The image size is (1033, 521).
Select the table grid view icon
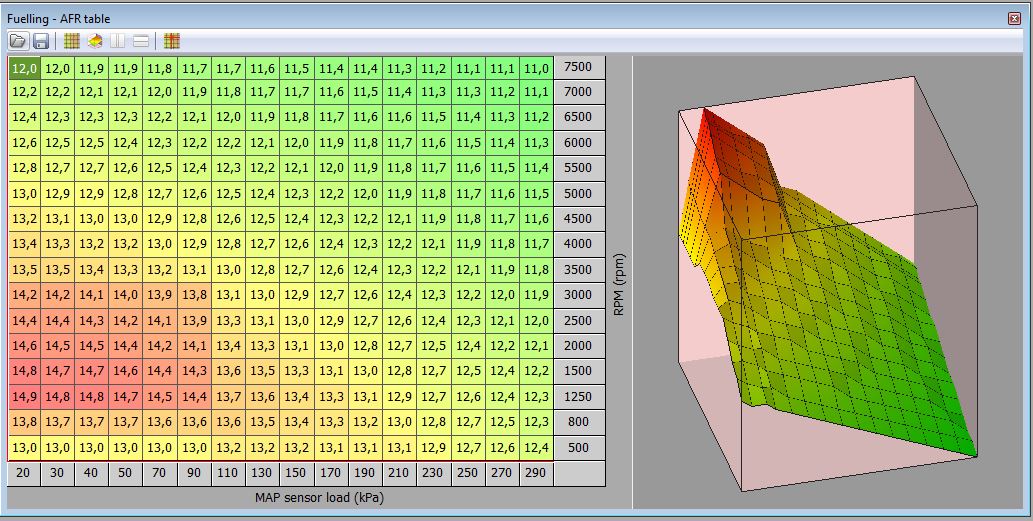pos(72,41)
